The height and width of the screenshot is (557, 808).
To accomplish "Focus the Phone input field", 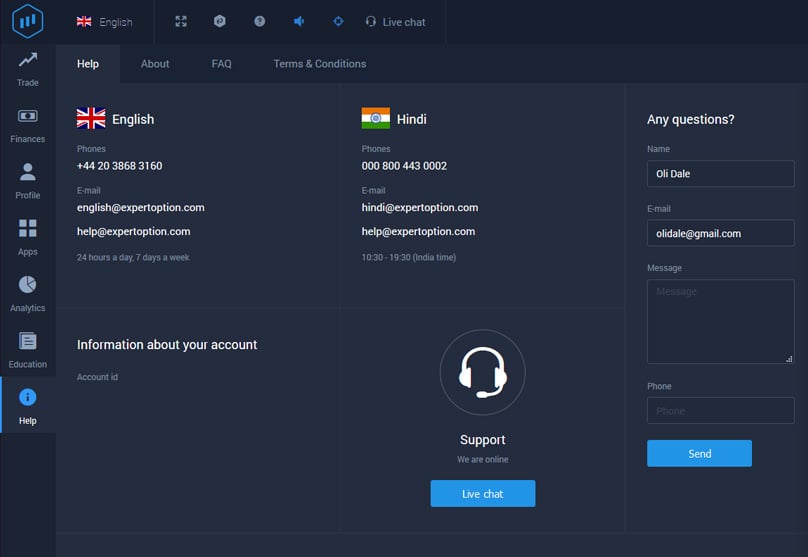I will point(720,411).
